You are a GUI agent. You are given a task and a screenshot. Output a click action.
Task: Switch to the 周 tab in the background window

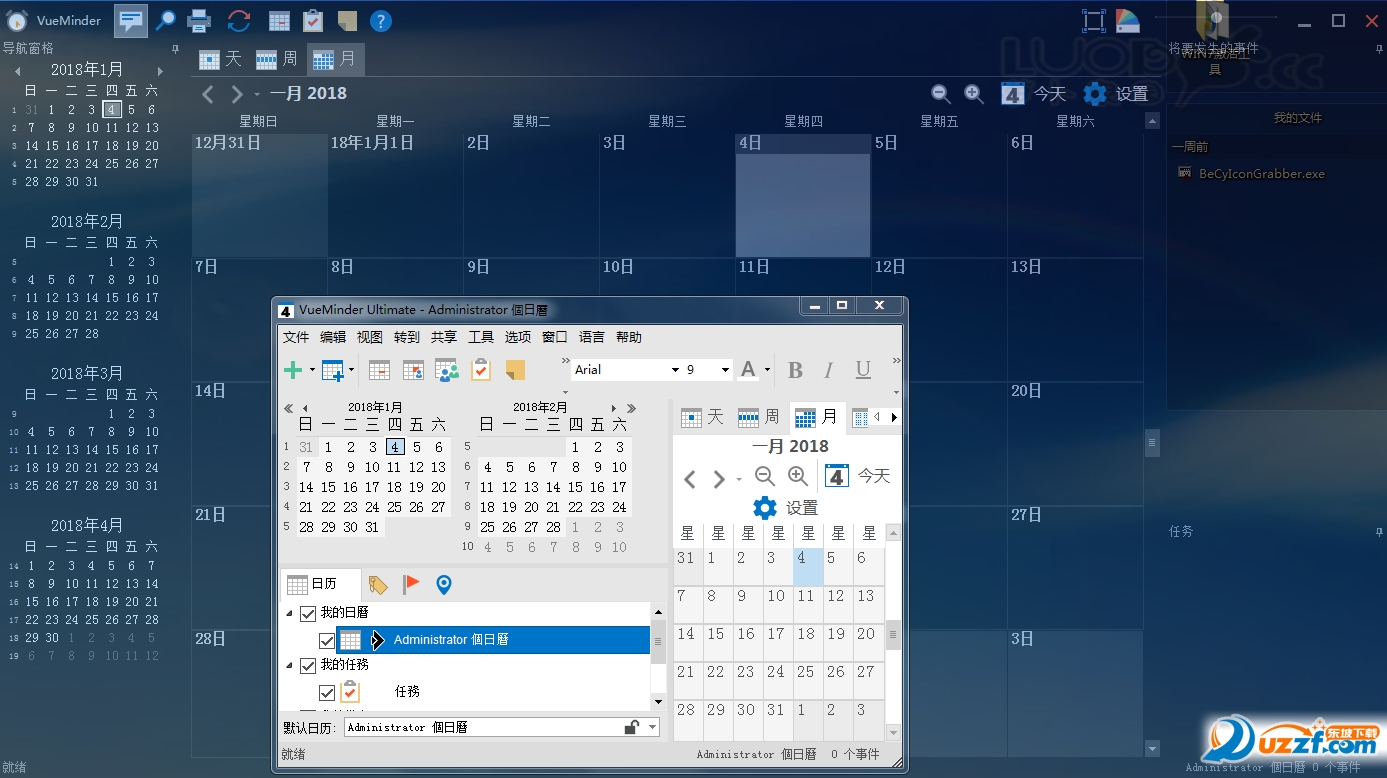pos(277,59)
